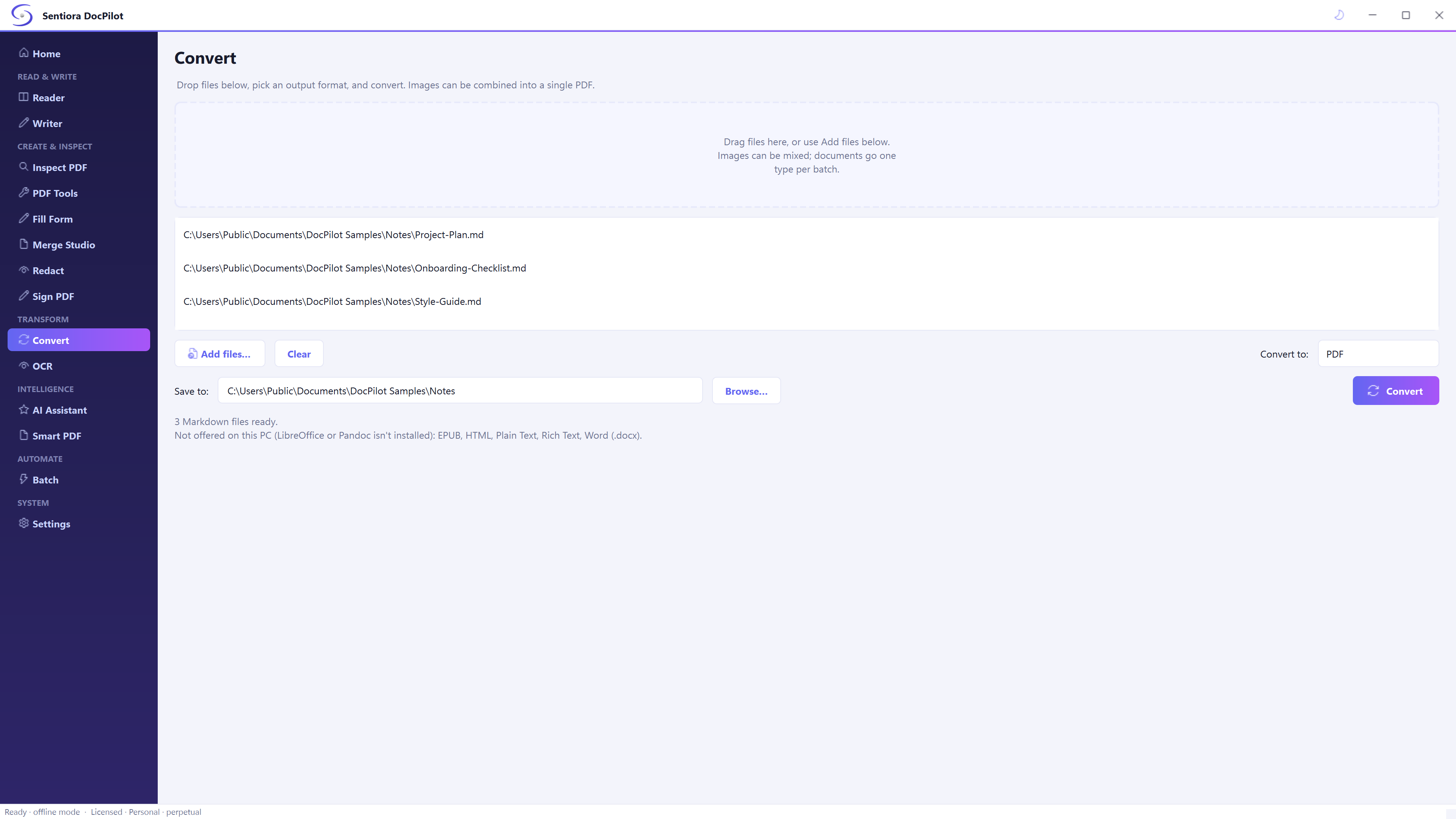
Task: Start conversion with the Convert button
Action: tap(1395, 391)
